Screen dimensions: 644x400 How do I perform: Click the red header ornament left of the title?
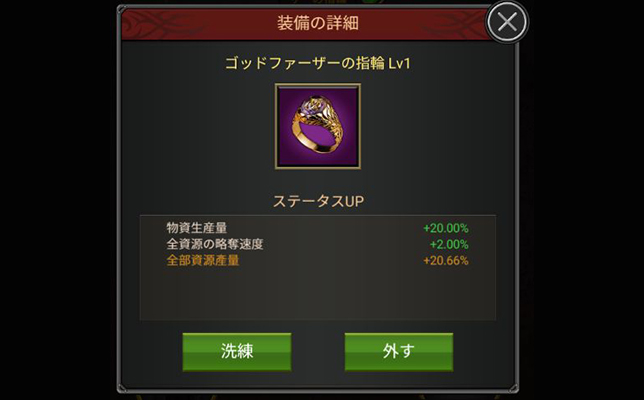(x=164, y=23)
